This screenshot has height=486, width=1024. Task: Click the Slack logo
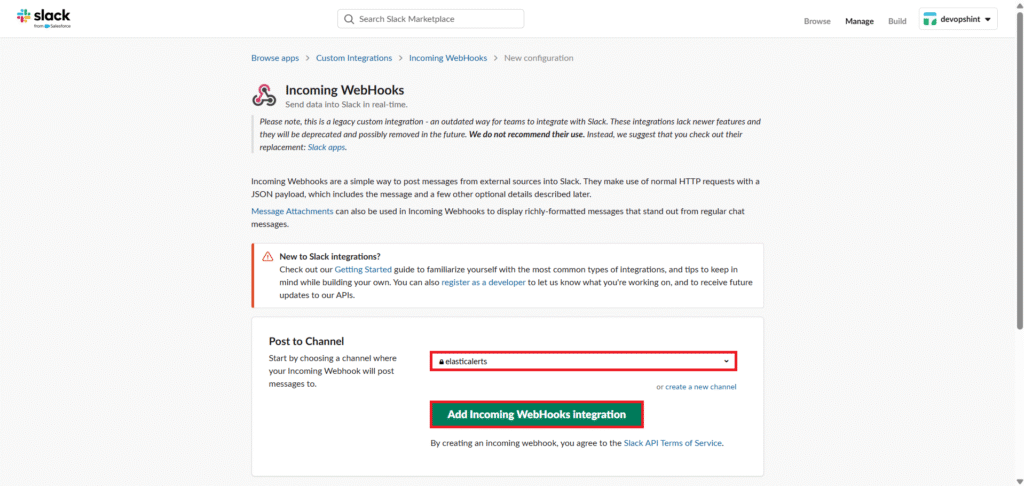click(43, 18)
